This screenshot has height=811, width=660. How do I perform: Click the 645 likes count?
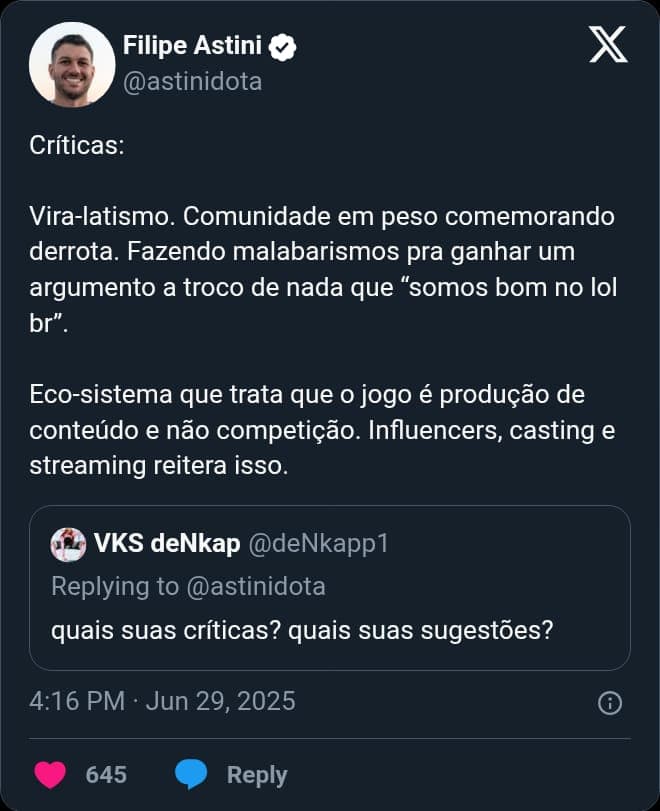coord(106,774)
